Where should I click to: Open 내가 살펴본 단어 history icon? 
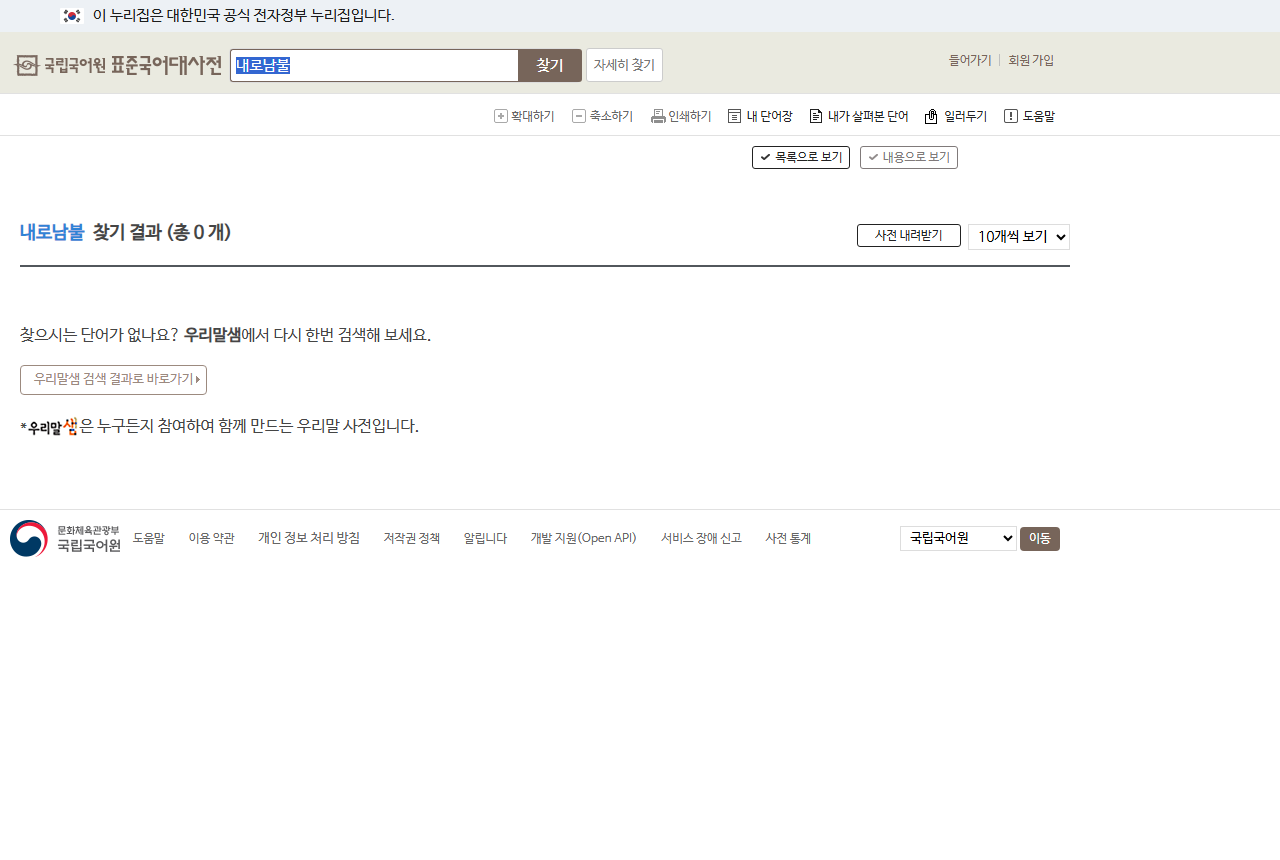point(816,116)
